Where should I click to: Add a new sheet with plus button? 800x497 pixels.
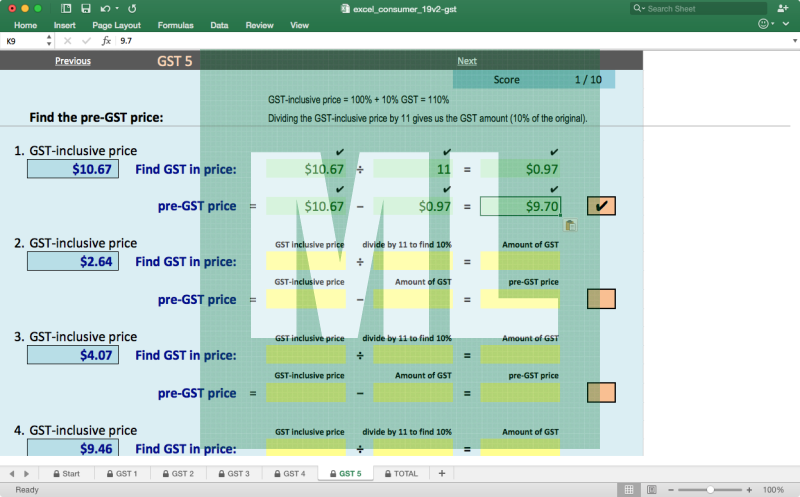coord(441,473)
